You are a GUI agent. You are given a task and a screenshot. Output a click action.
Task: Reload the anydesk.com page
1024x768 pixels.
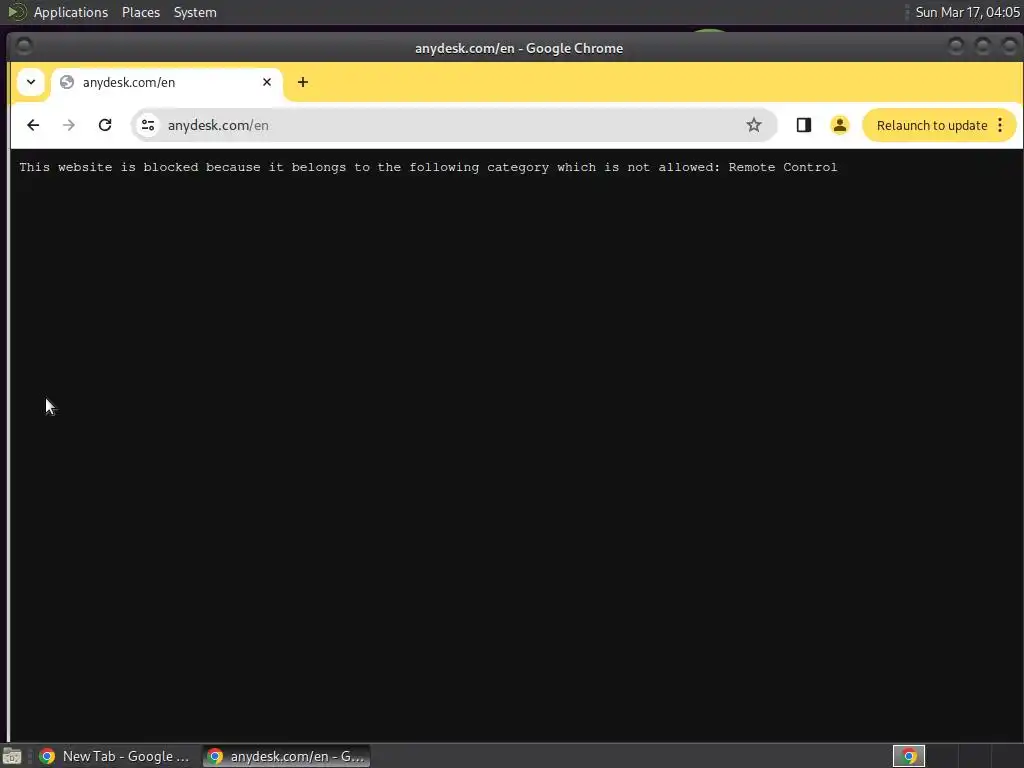(104, 125)
